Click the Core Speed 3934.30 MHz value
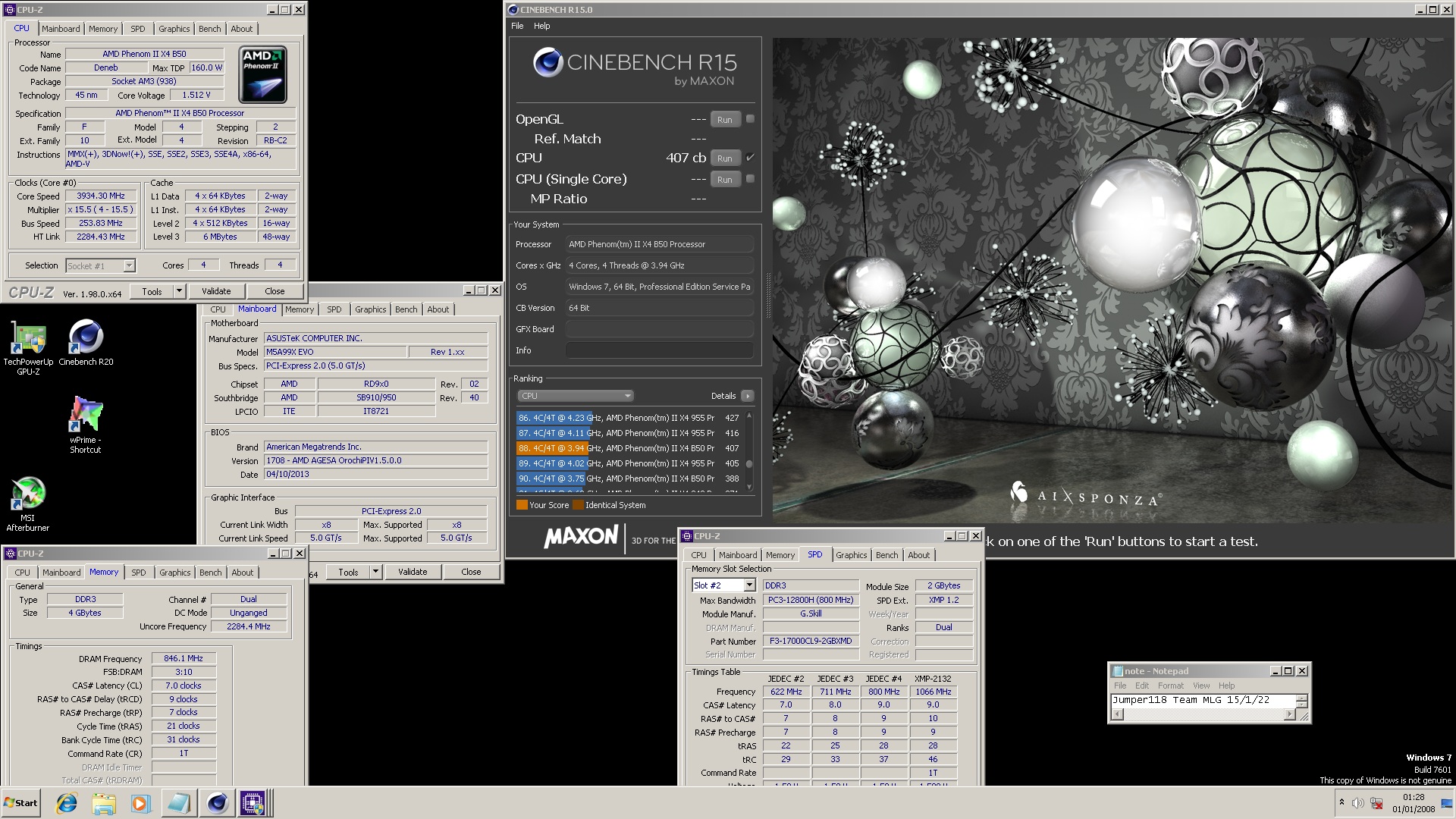1456x819 pixels. click(101, 196)
